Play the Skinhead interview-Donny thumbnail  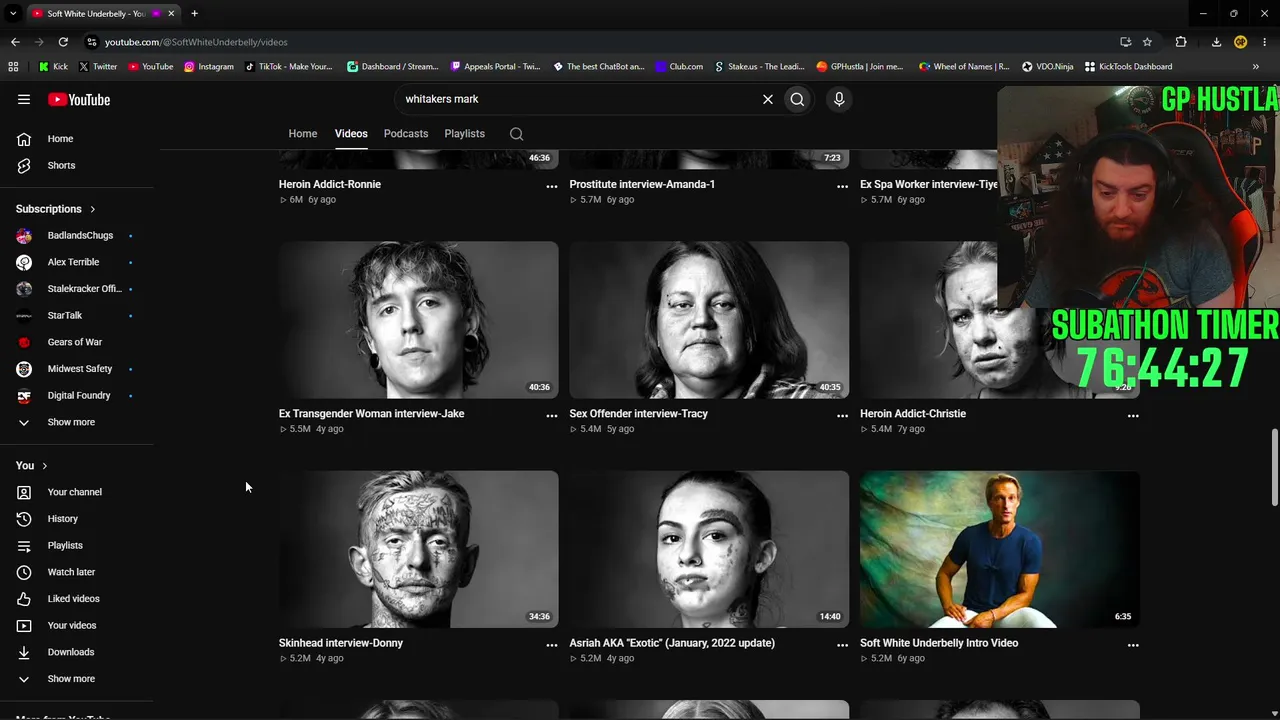[419, 549]
